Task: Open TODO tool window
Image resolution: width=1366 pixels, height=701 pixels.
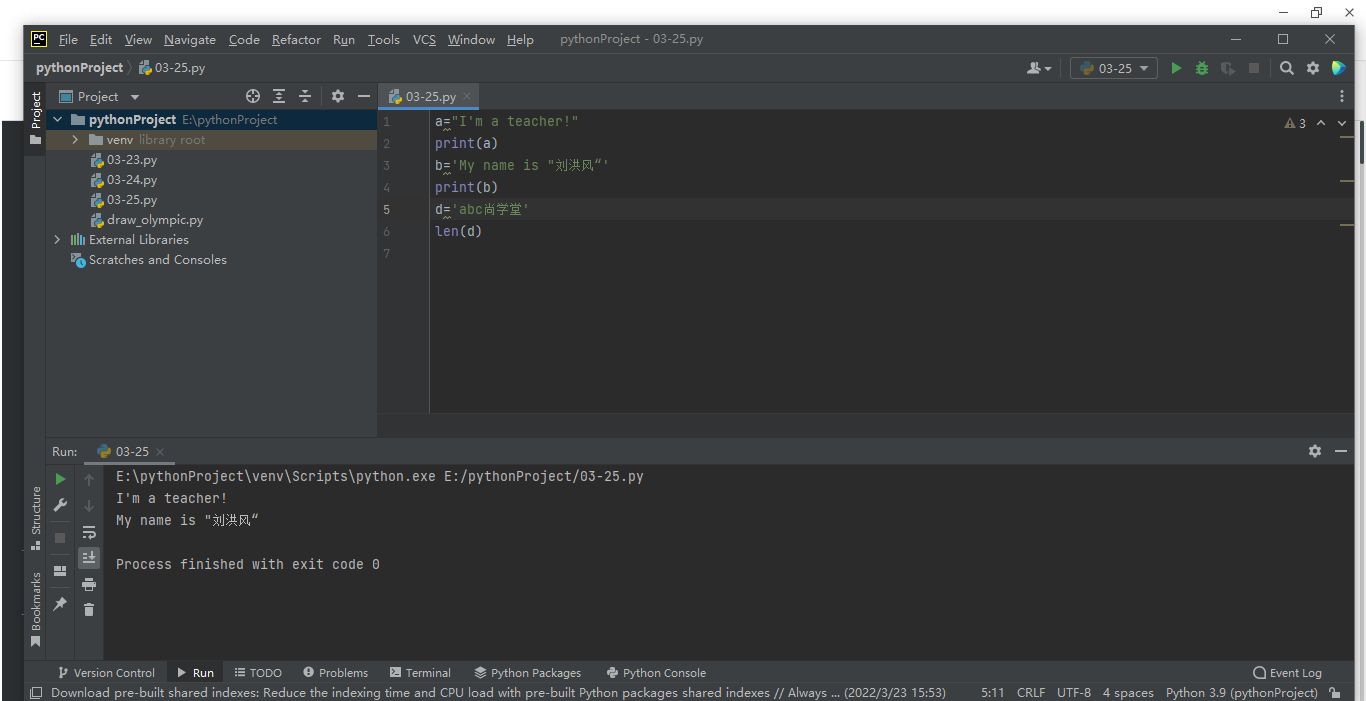Action: coord(258,673)
